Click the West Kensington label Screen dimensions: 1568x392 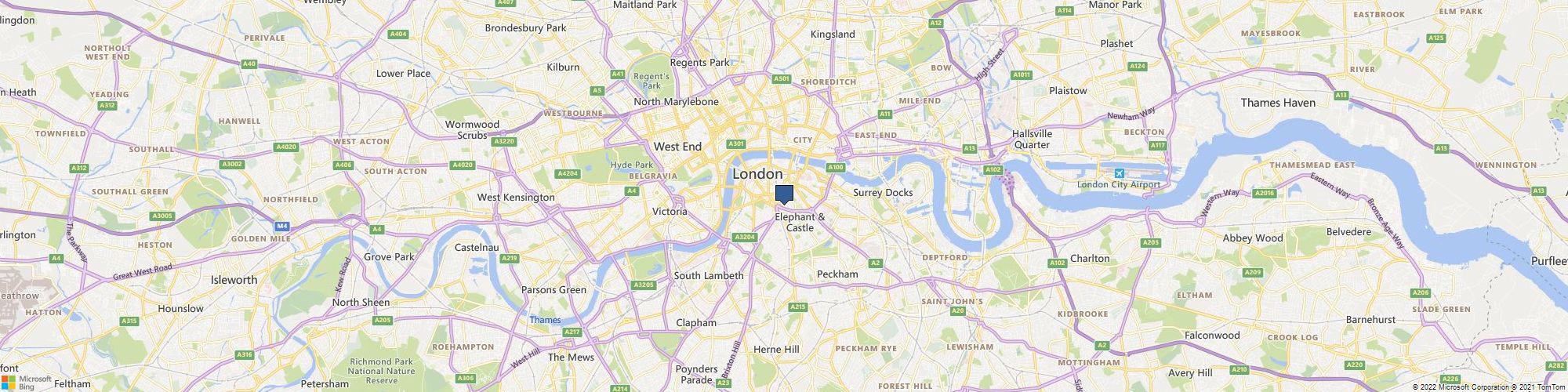(x=516, y=198)
